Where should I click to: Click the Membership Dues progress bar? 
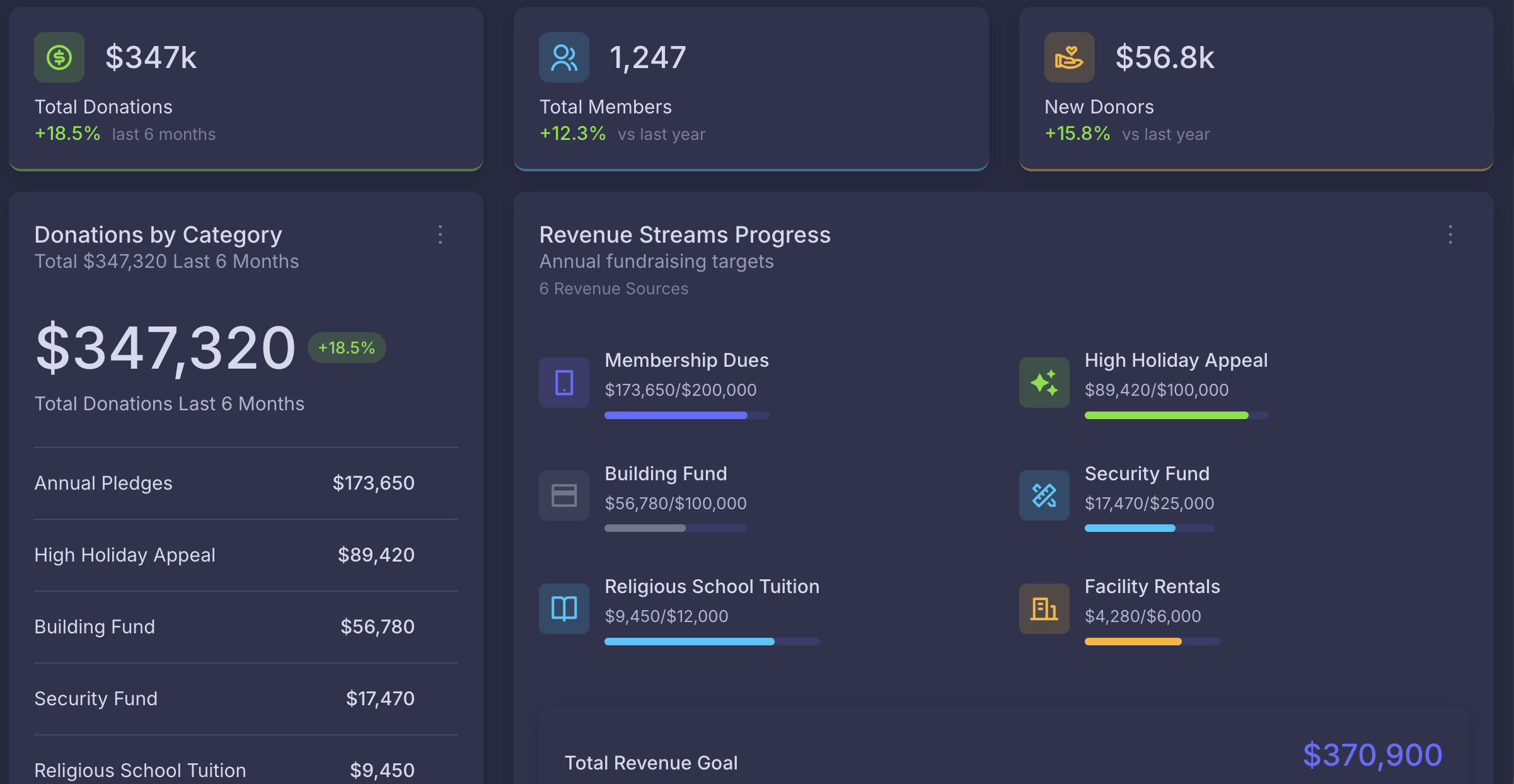(x=687, y=415)
